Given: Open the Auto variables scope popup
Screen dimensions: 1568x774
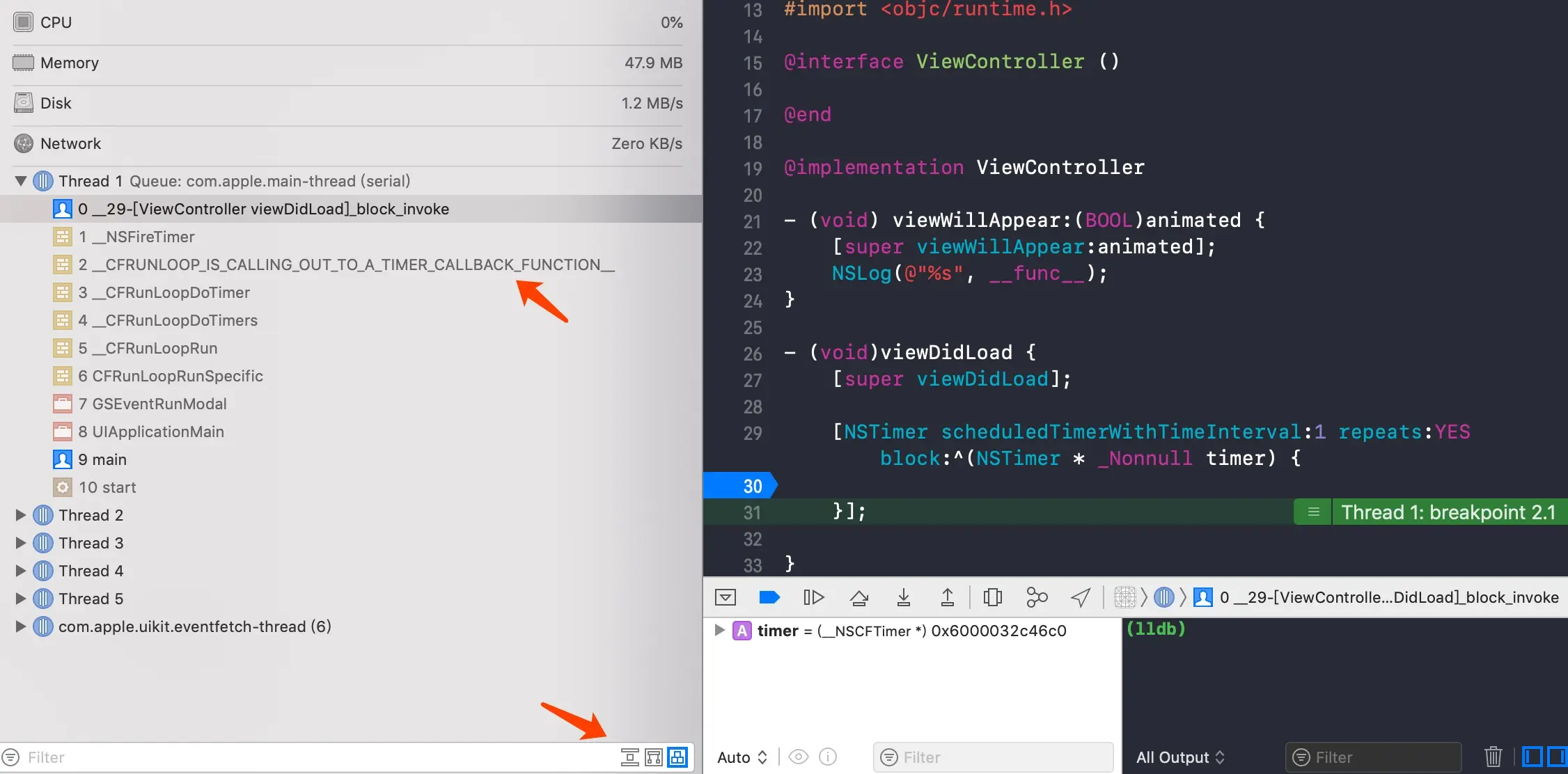Looking at the screenshot, I should 742,757.
